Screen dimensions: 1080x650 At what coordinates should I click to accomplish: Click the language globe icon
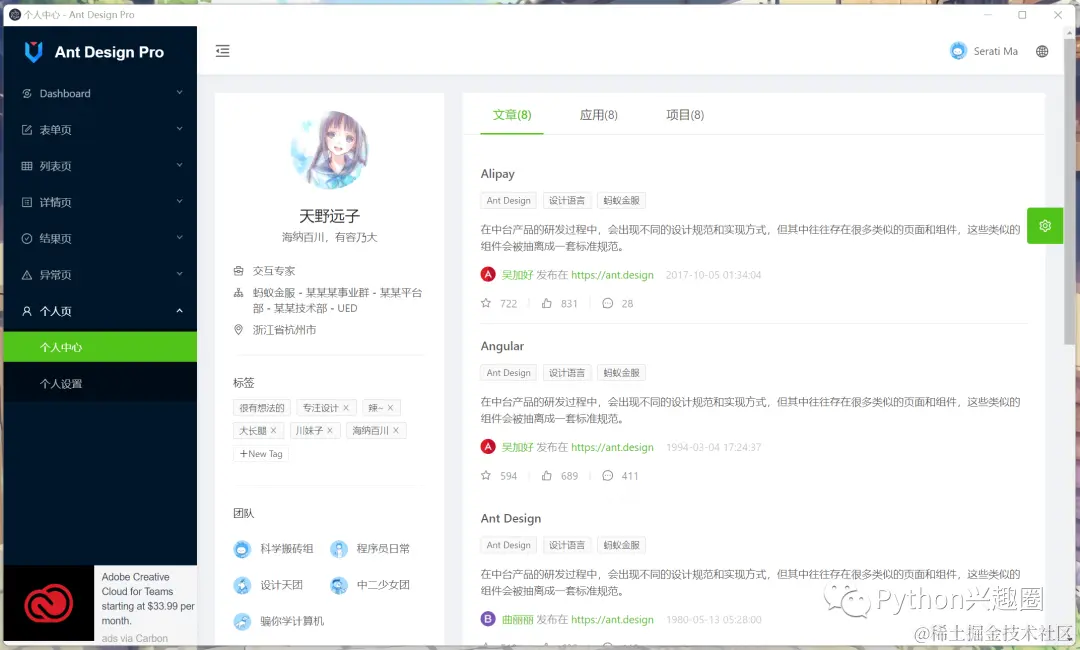click(x=1041, y=51)
